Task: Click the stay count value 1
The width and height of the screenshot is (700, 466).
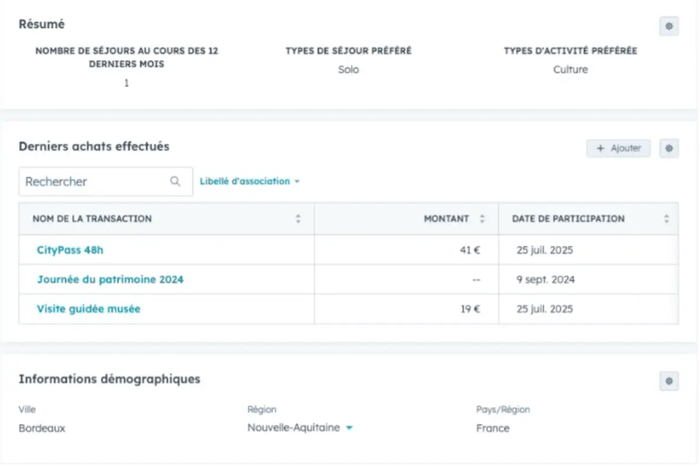Action: click(x=126, y=83)
